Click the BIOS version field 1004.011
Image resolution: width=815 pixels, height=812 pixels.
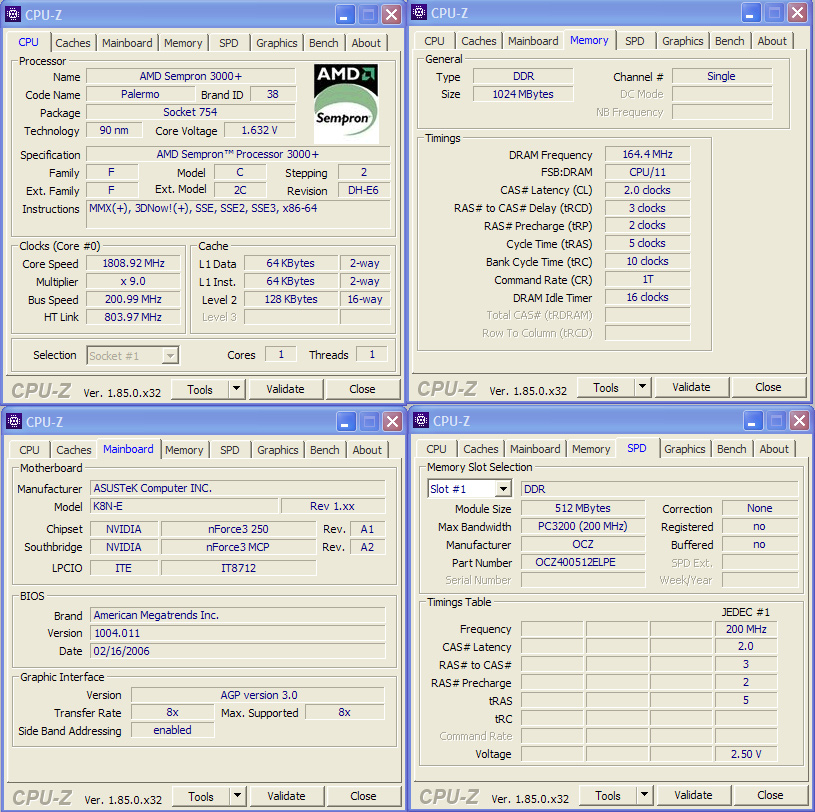tap(238, 633)
